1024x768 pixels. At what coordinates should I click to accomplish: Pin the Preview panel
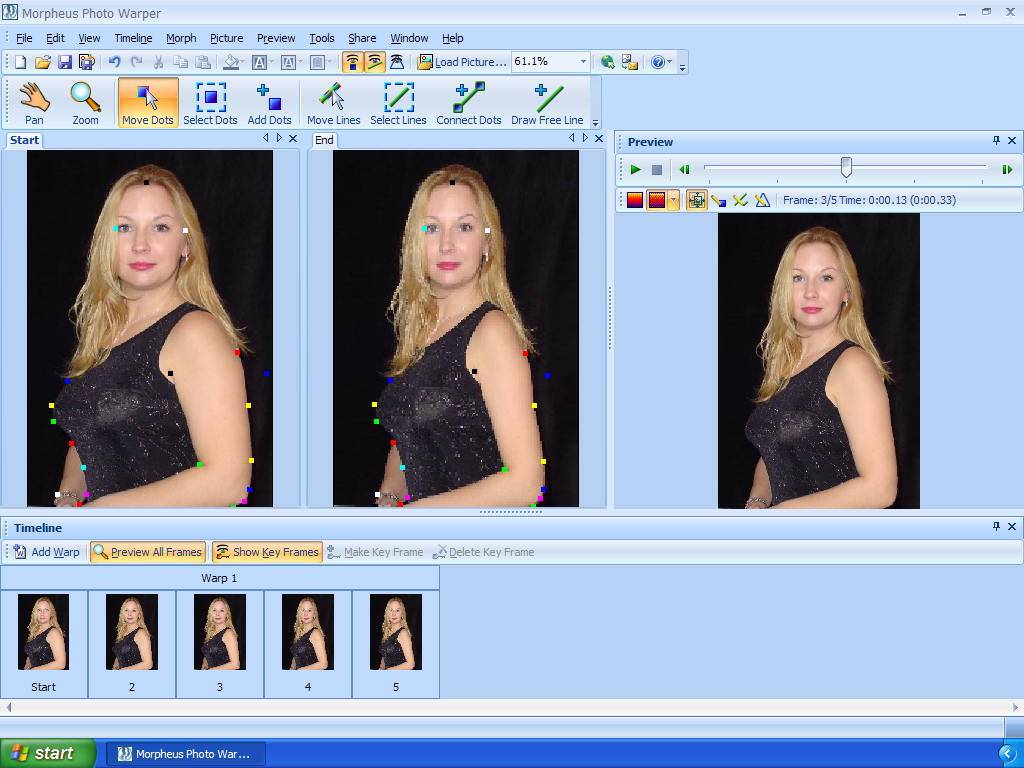[996, 142]
